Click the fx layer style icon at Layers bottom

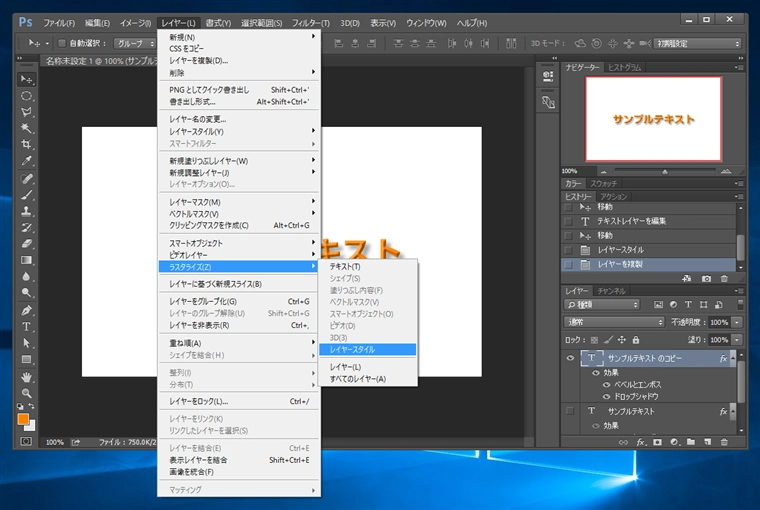click(x=641, y=442)
